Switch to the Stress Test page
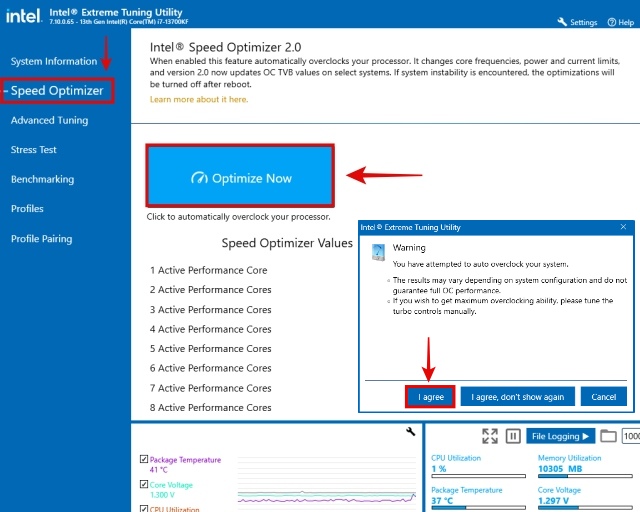This screenshot has height=512, width=640. (34, 150)
